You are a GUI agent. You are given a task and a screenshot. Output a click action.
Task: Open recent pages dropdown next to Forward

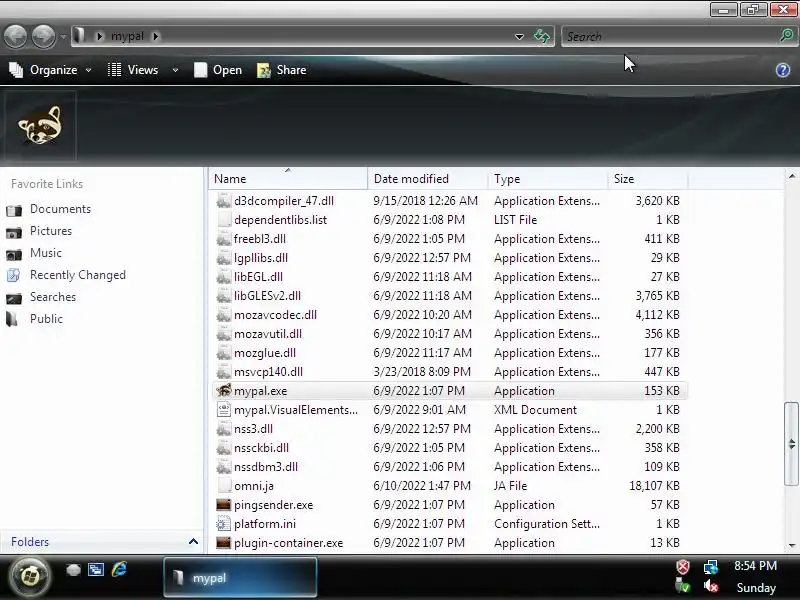[63, 37]
